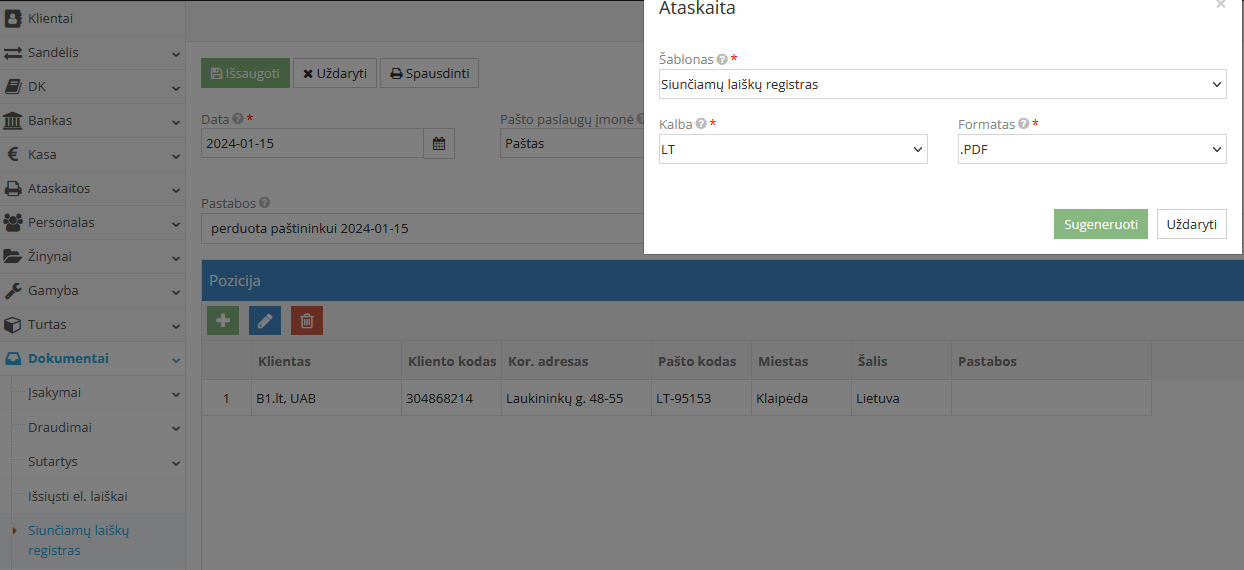
Task: Expand the Draudimai submenu chevron
Action: coord(176,428)
